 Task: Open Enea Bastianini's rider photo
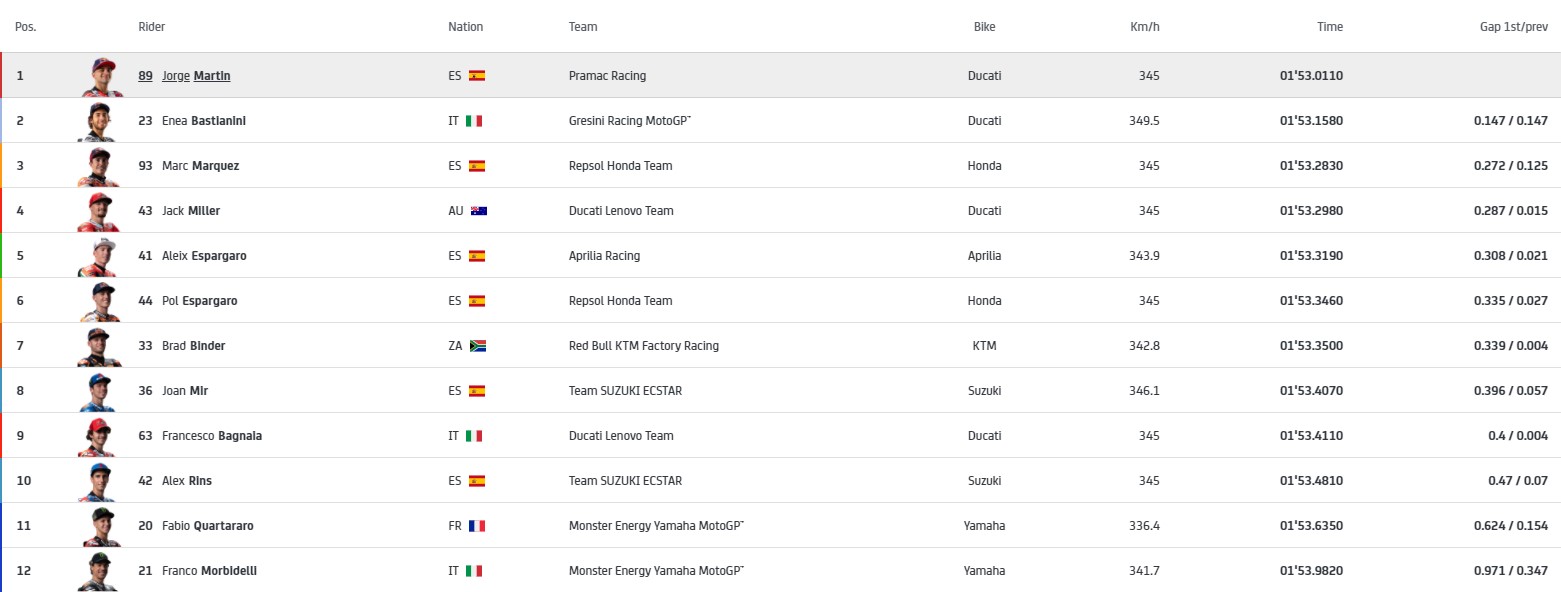pyautogui.click(x=100, y=121)
